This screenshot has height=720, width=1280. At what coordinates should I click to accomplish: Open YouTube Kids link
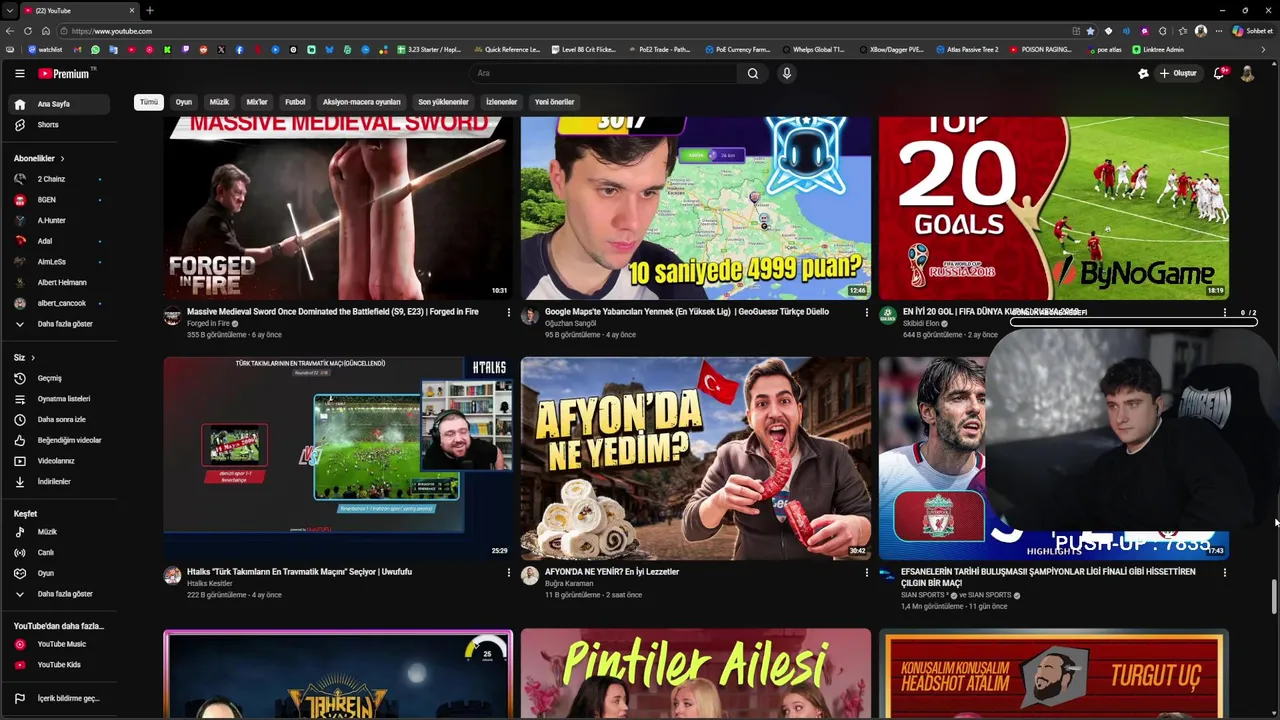(59, 664)
